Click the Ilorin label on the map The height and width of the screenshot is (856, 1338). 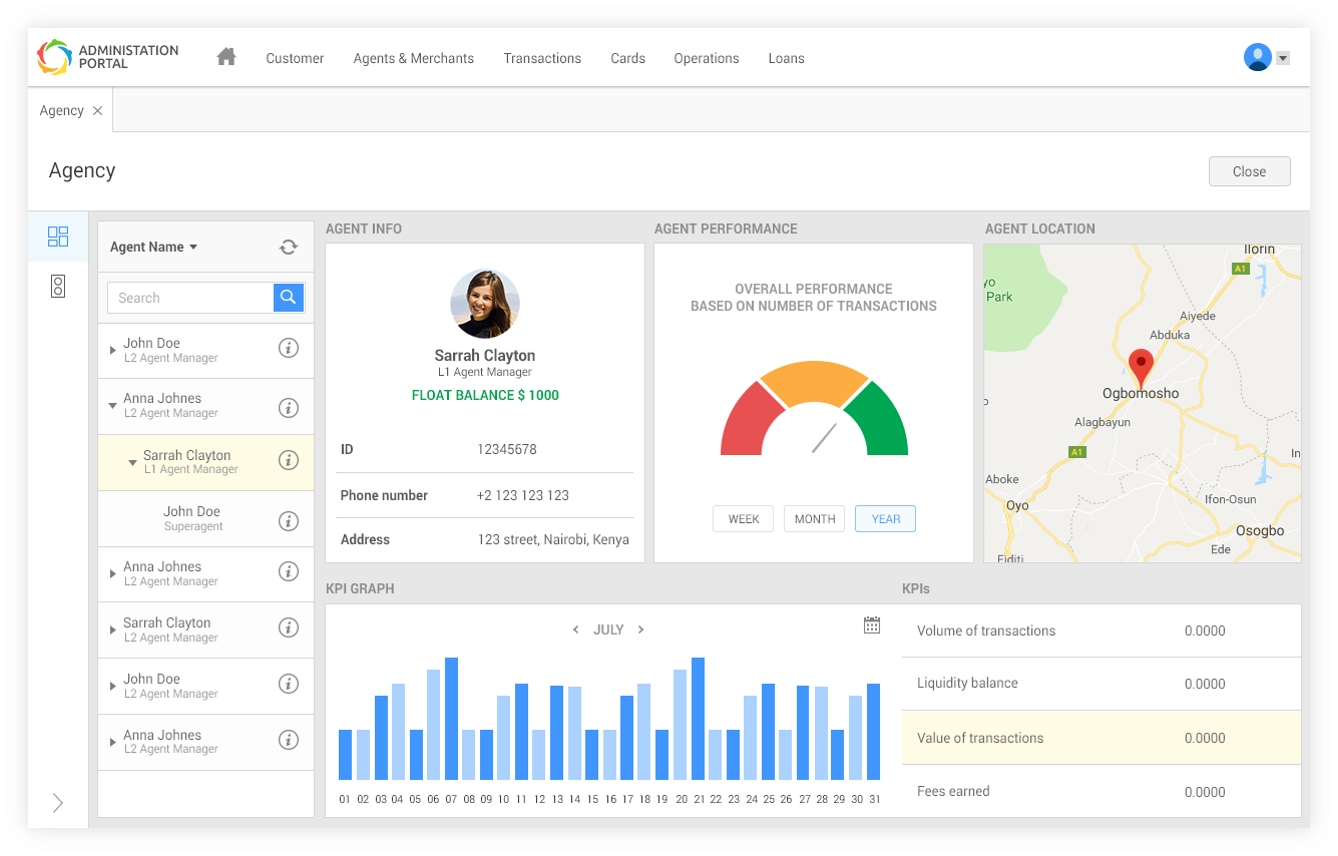1259,250
